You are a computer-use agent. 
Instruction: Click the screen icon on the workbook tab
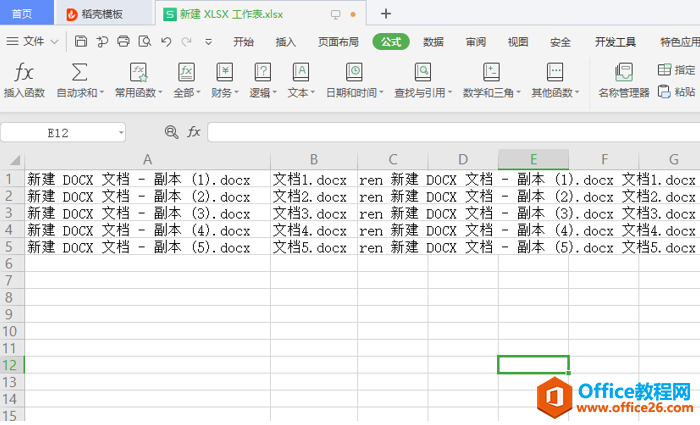coord(336,14)
